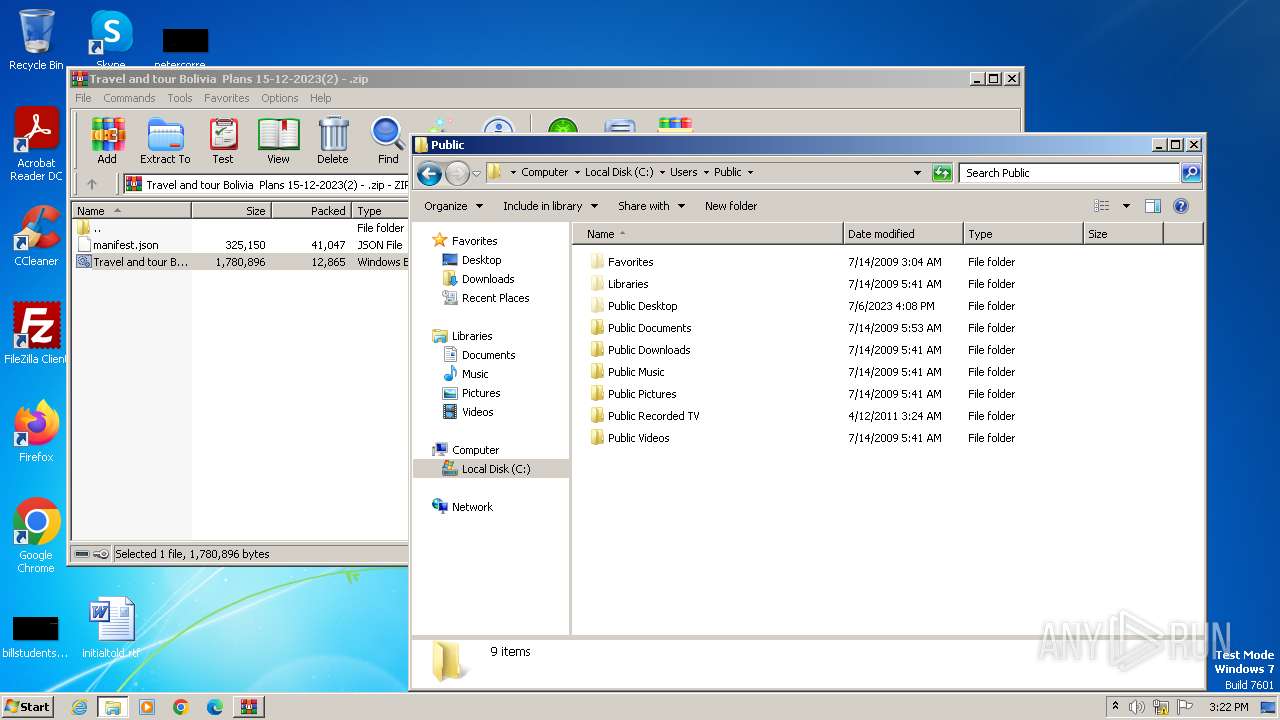This screenshot has width=1280, height=720.
Task: Select initialtold.rtf document on desktop
Action: pyautogui.click(x=110, y=628)
